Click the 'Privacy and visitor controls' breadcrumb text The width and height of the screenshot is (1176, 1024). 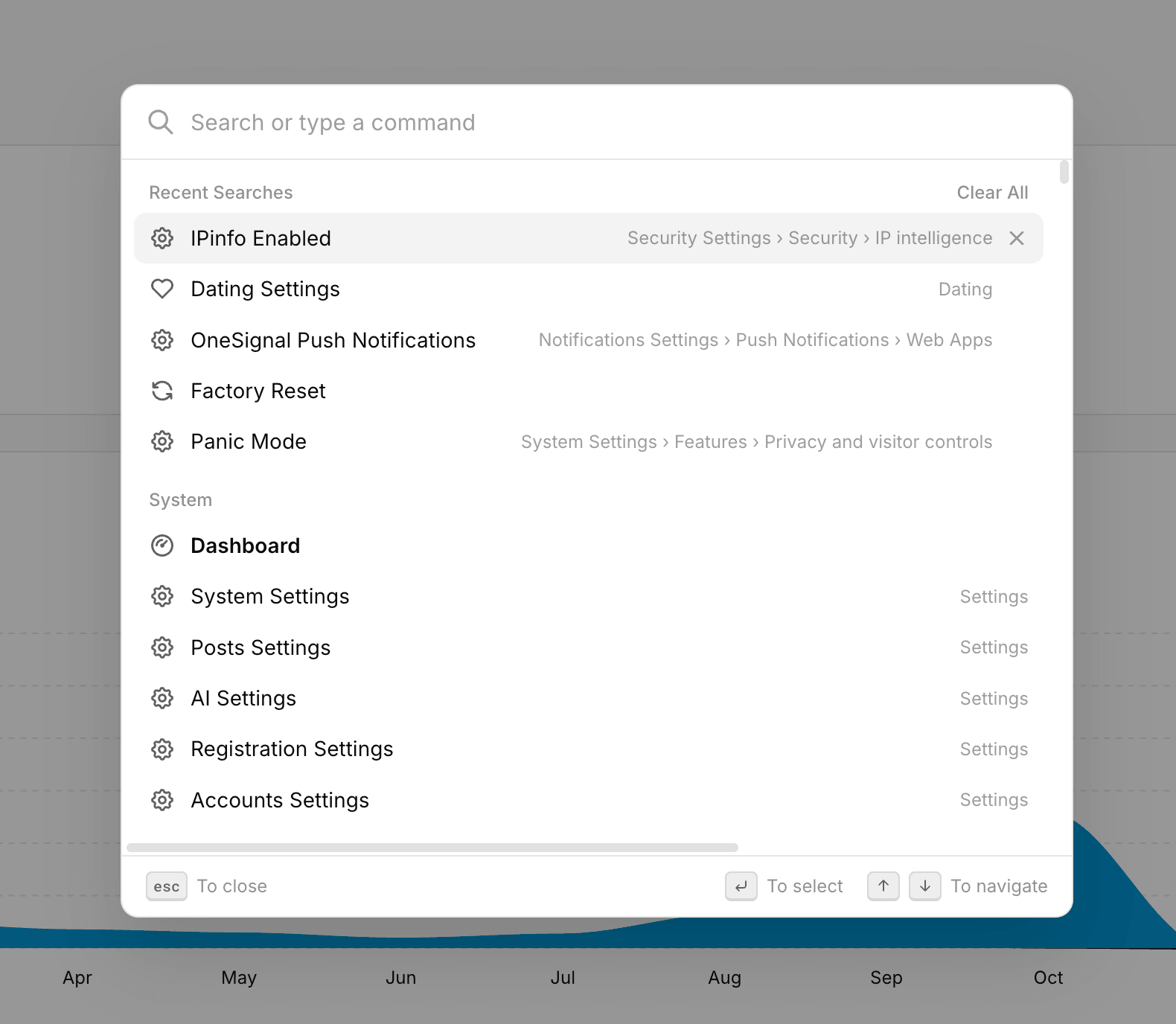878,442
